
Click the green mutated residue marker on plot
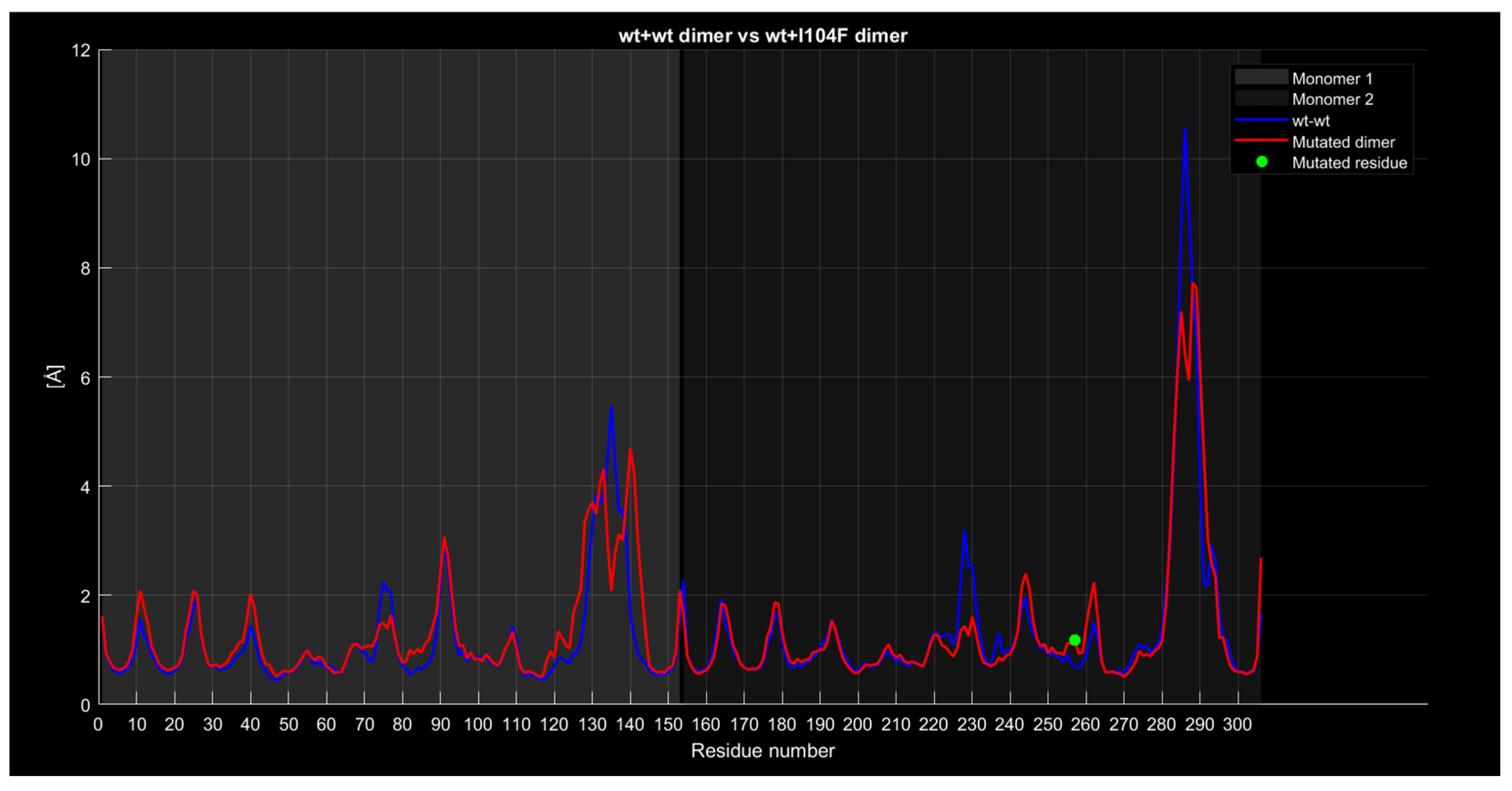pos(1074,640)
